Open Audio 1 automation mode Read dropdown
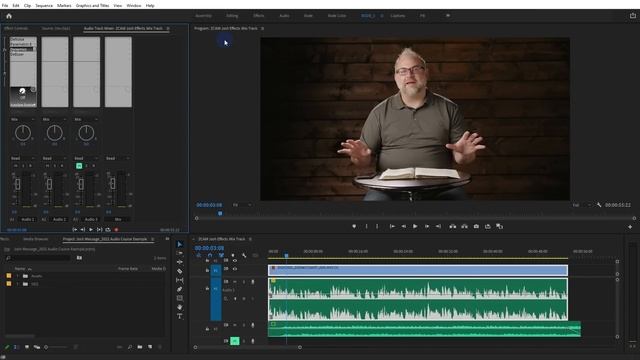This screenshot has width=640, height=360. [x=23, y=158]
